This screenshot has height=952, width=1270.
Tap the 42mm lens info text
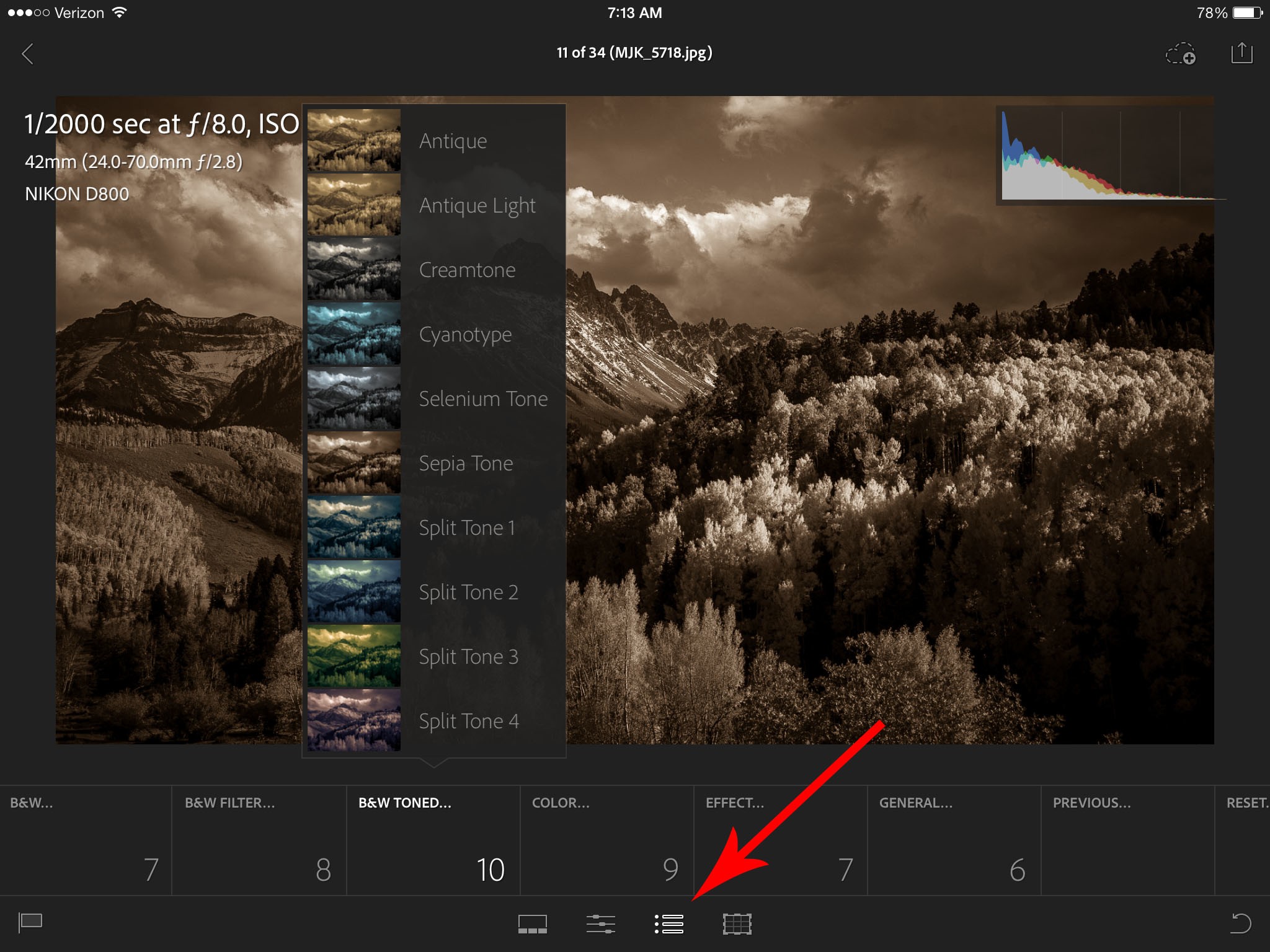[x=133, y=162]
